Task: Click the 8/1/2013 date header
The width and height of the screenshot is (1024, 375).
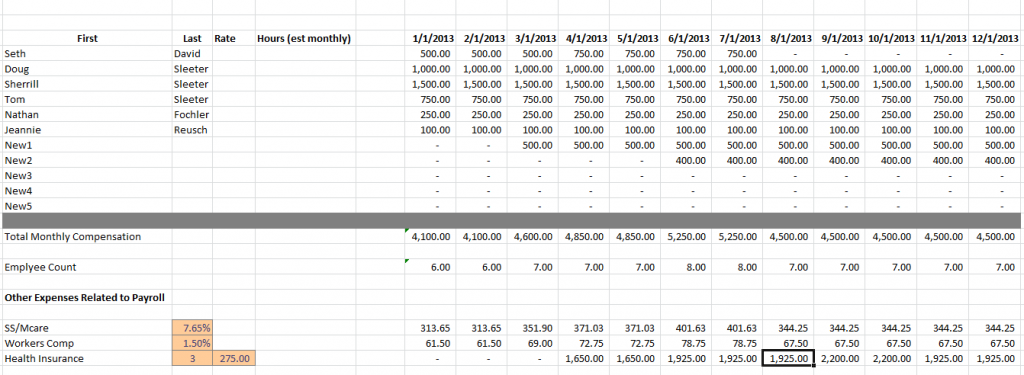Action: point(788,39)
